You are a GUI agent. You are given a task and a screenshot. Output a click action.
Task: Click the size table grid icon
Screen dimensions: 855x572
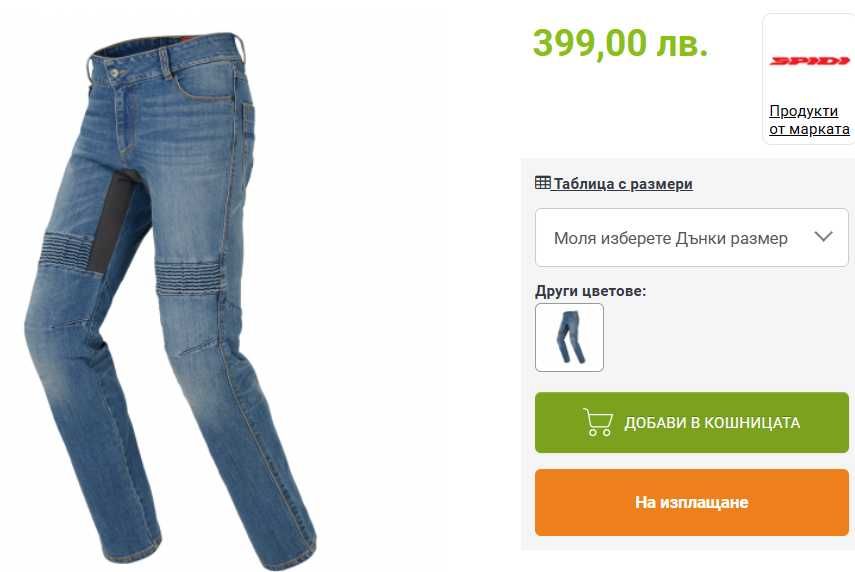click(x=543, y=183)
